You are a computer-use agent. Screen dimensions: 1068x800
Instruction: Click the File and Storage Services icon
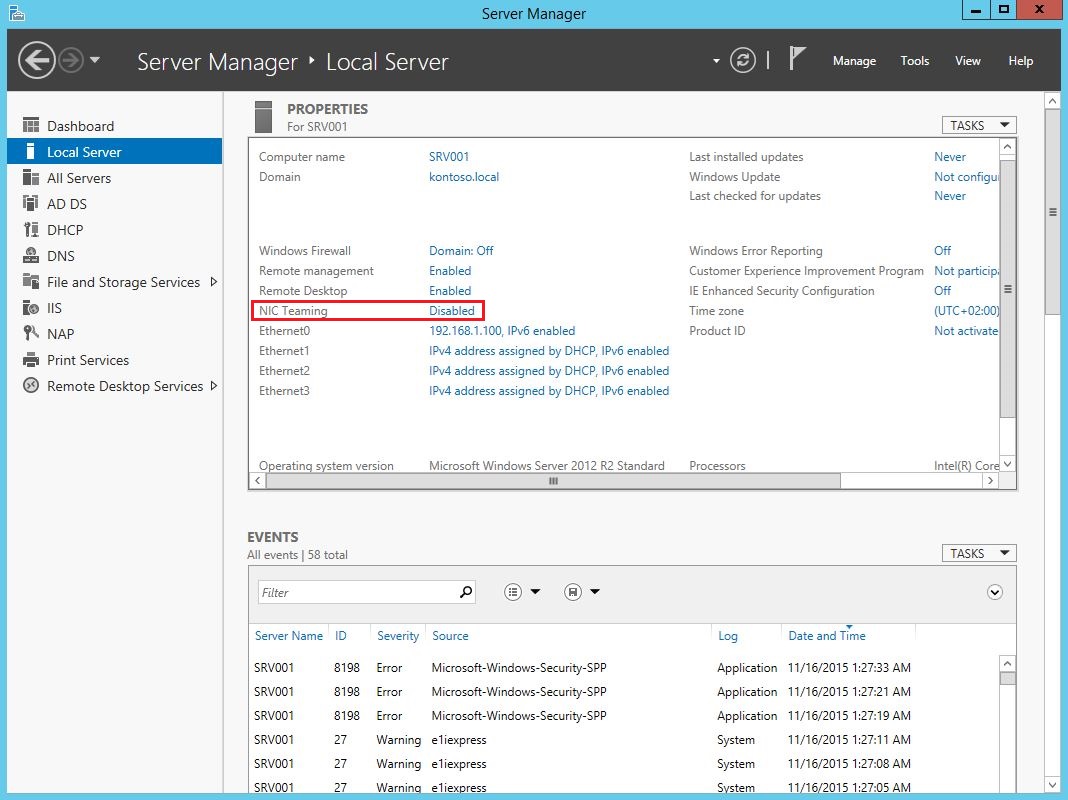click(x=31, y=281)
